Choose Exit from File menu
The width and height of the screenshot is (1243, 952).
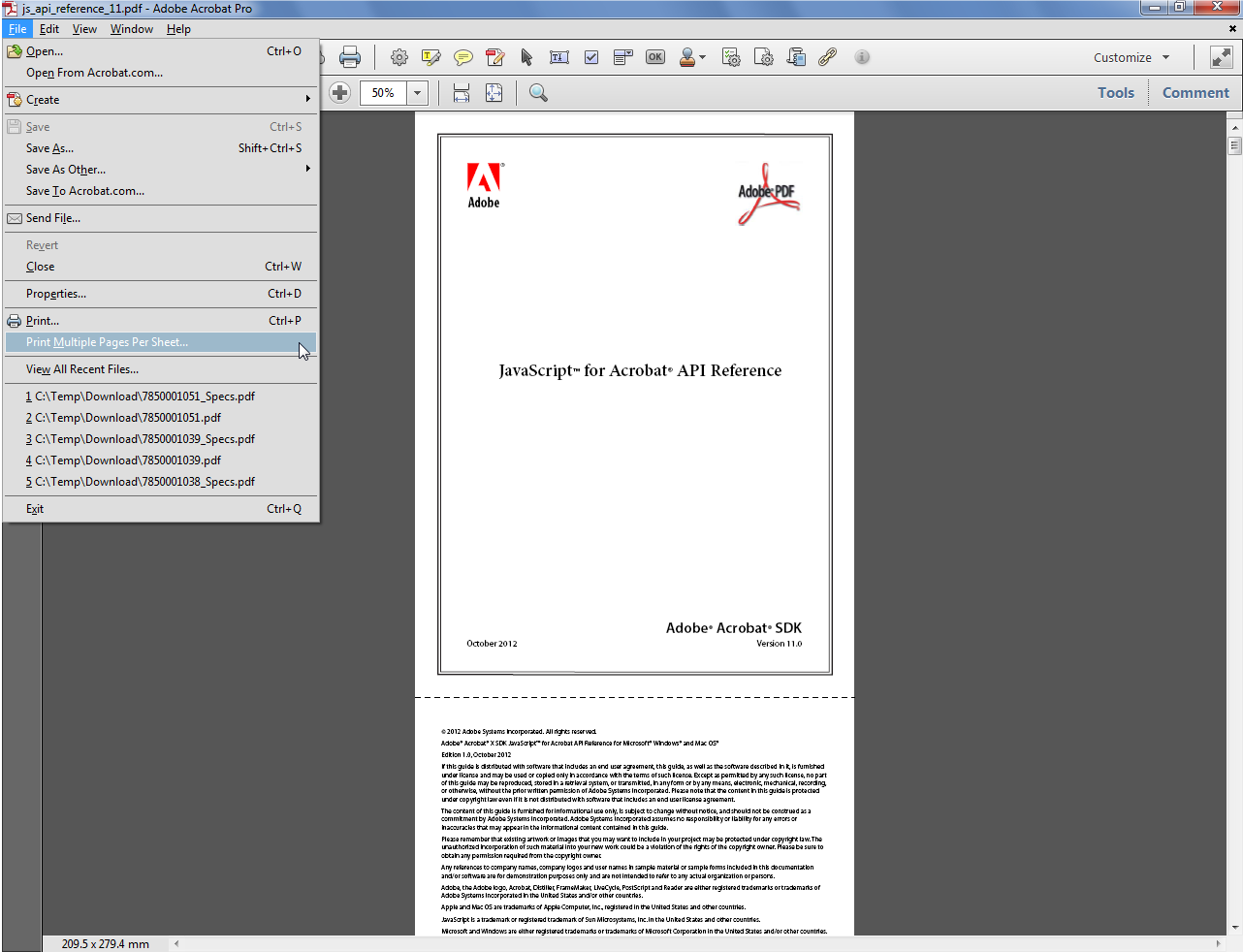161,509
